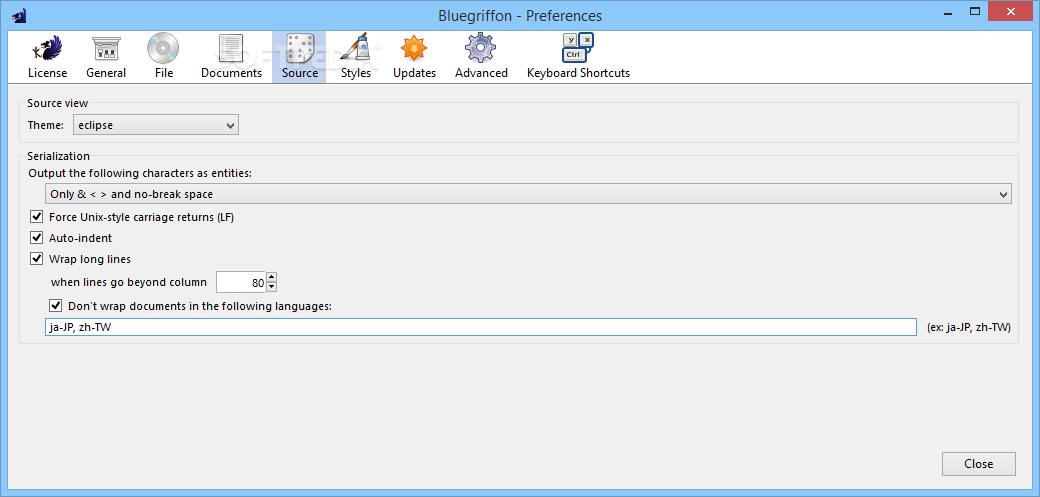Close the Preferences dialog with Close button
The image size is (1040, 497).
[978, 464]
